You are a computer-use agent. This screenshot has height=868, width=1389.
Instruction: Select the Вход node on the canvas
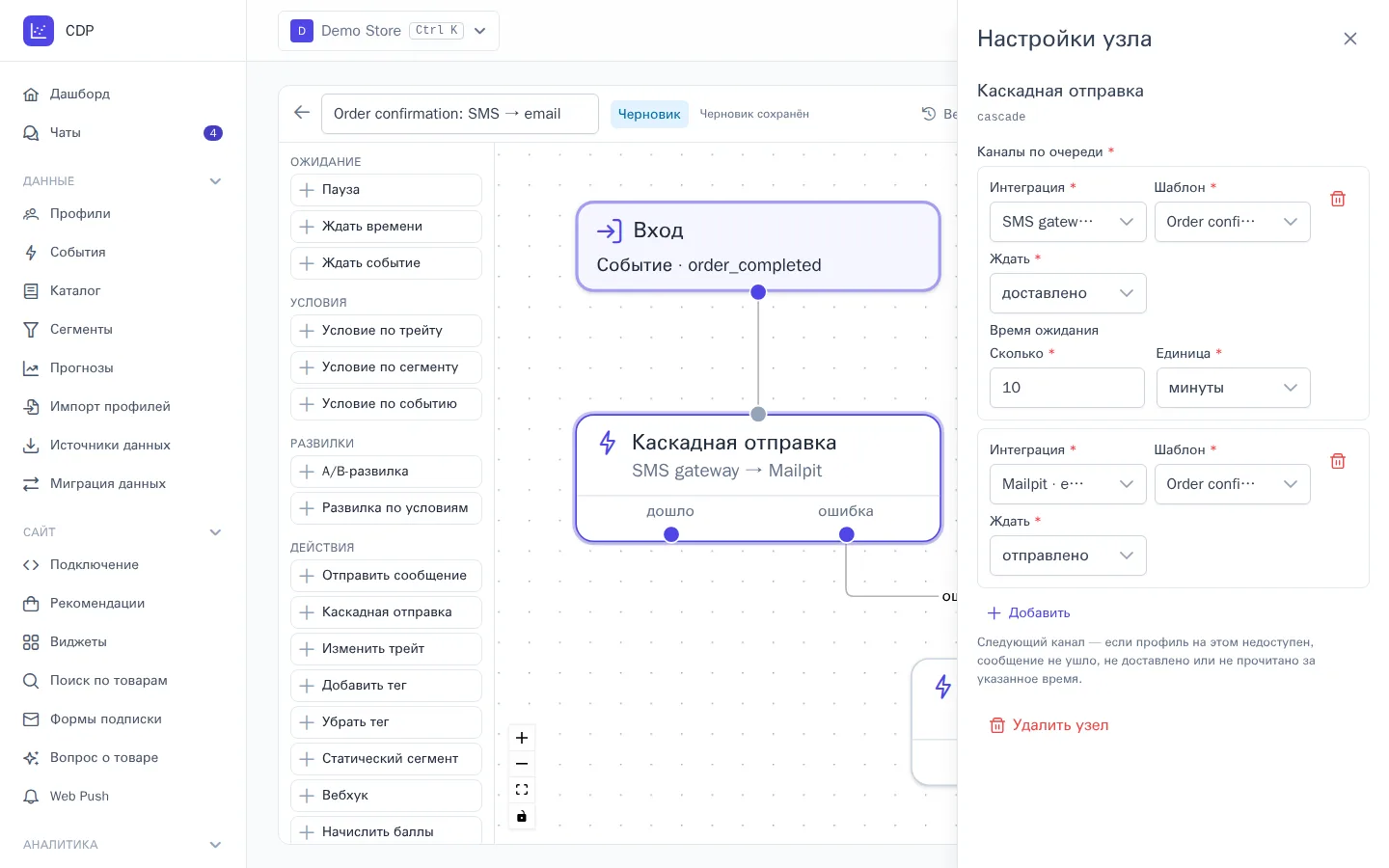click(x=758, y=246)
